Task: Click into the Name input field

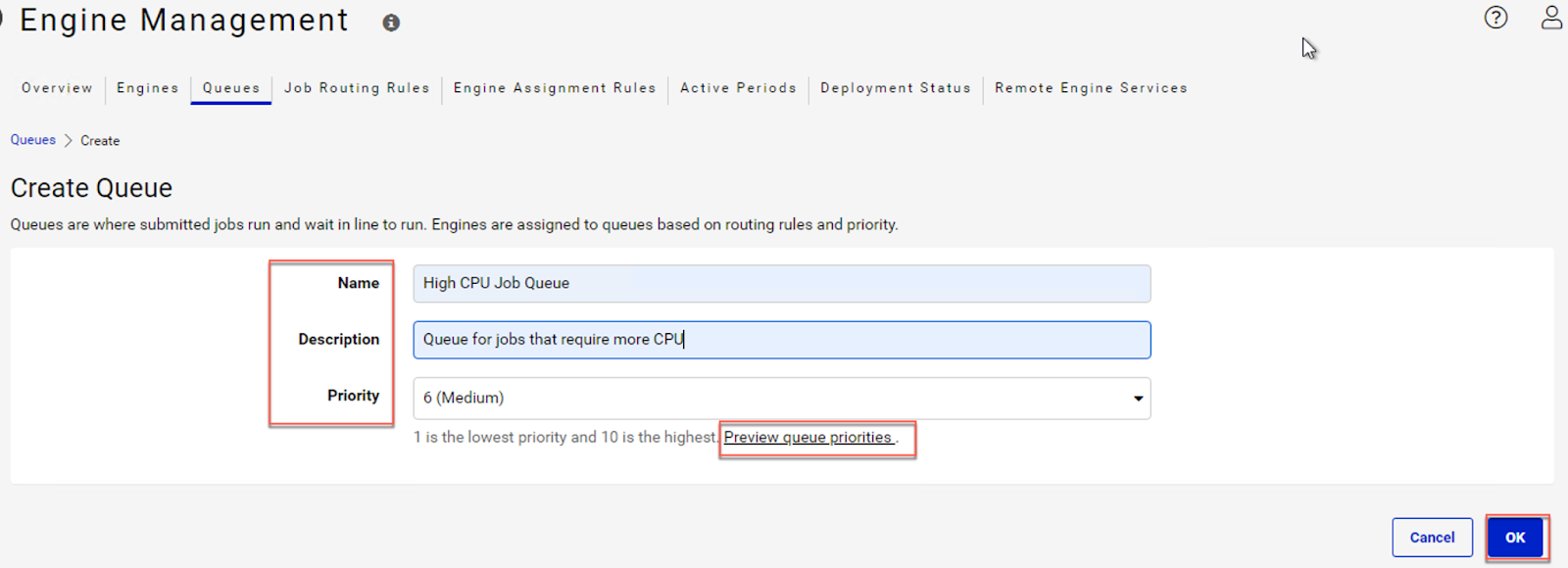Action: click(782, 284)
